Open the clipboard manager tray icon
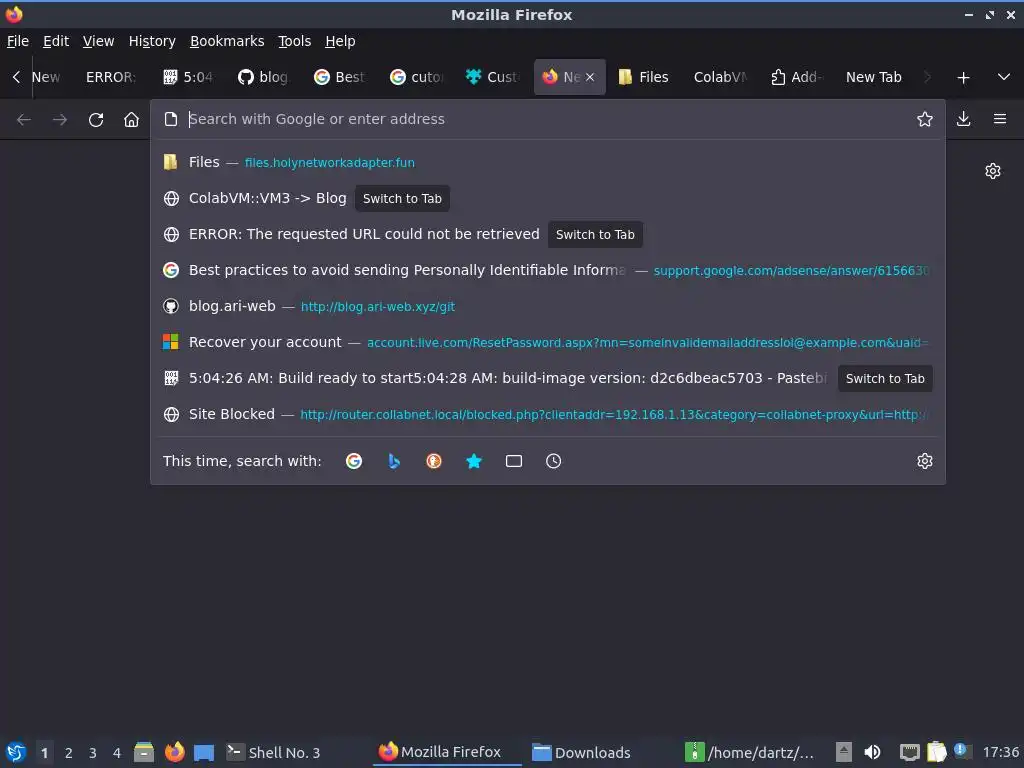1024x768 pixels. pyautogui.click(x=936, y=752)
